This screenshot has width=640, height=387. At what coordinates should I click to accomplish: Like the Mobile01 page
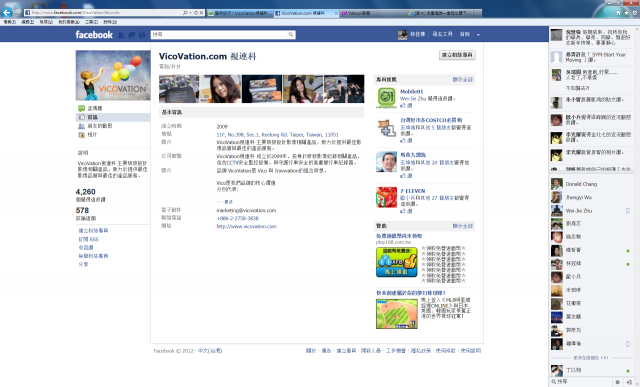tap(406, 105)
